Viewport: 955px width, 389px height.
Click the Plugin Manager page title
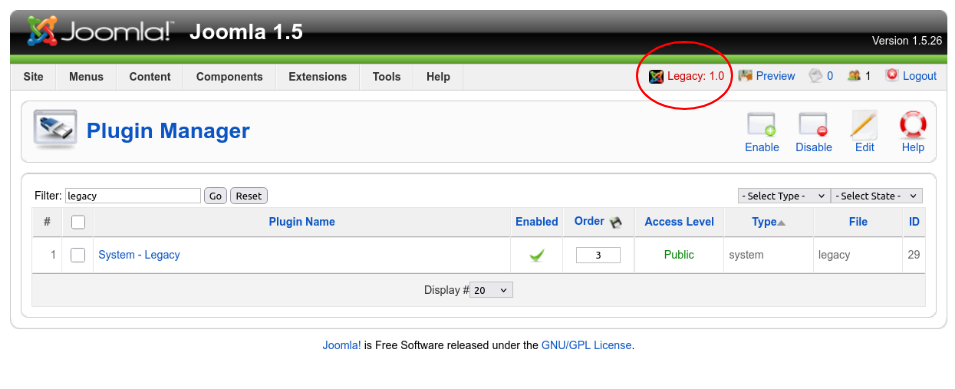pos(168,131)
